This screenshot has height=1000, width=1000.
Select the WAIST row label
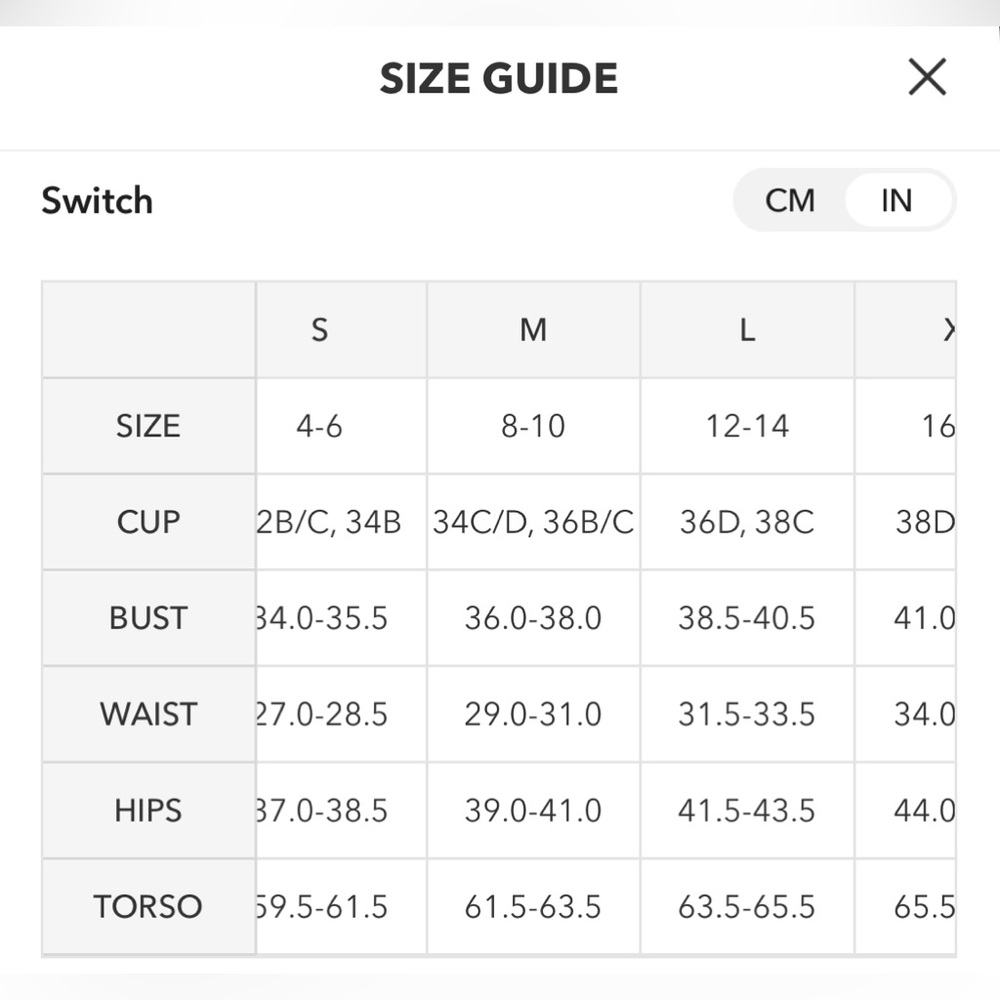click(149, 714)
